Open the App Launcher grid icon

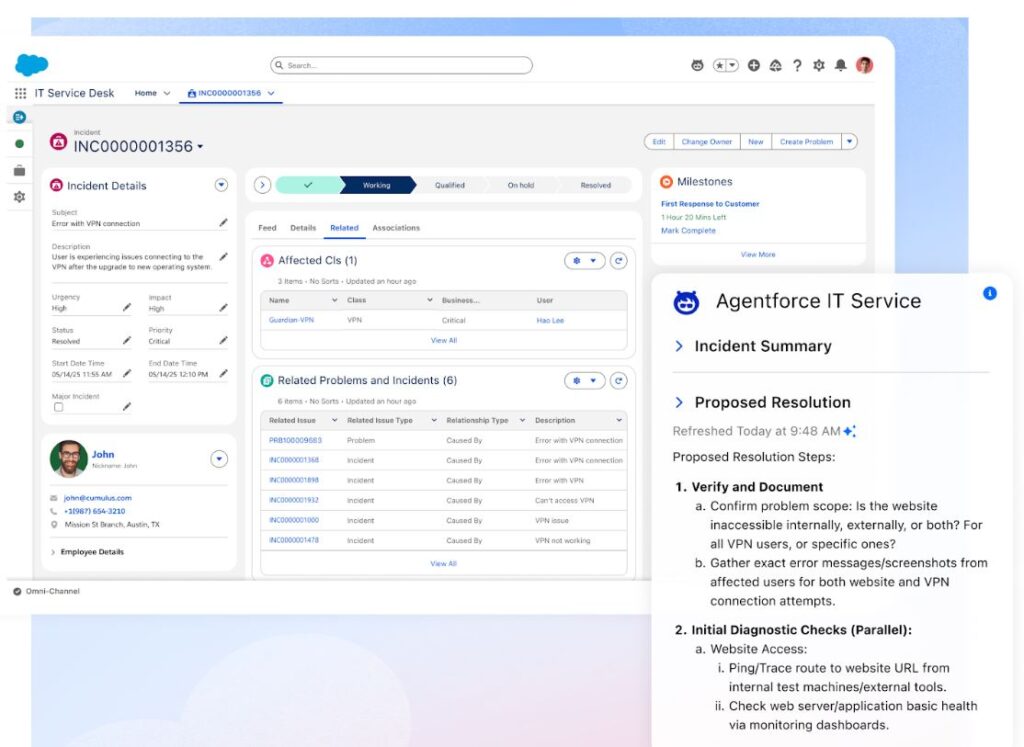point(20,93)
